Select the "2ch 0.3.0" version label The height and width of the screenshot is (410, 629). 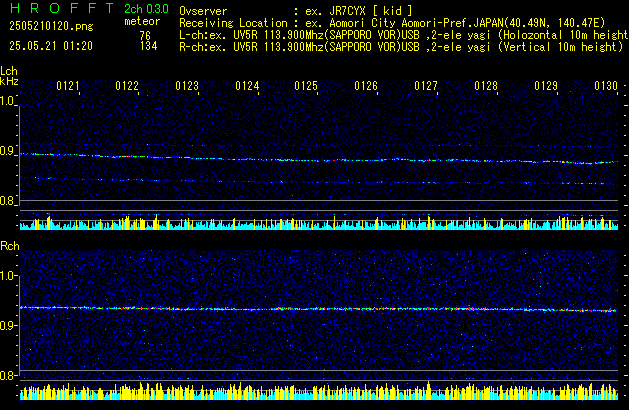coord(146,9)
